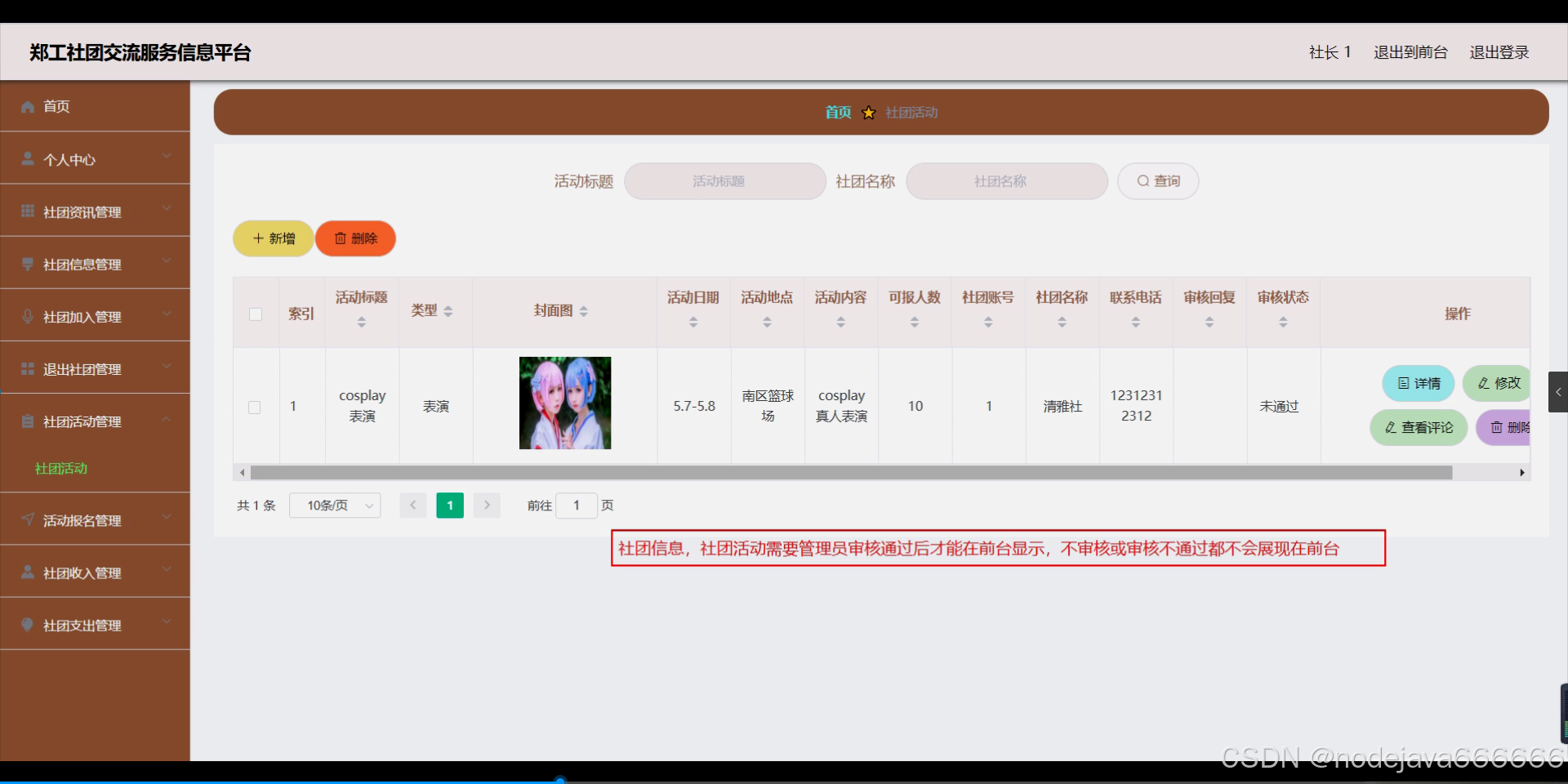Click the 查询 search button
The width and height of the screenshot is (1568, 784).
tap(1158, 181)
